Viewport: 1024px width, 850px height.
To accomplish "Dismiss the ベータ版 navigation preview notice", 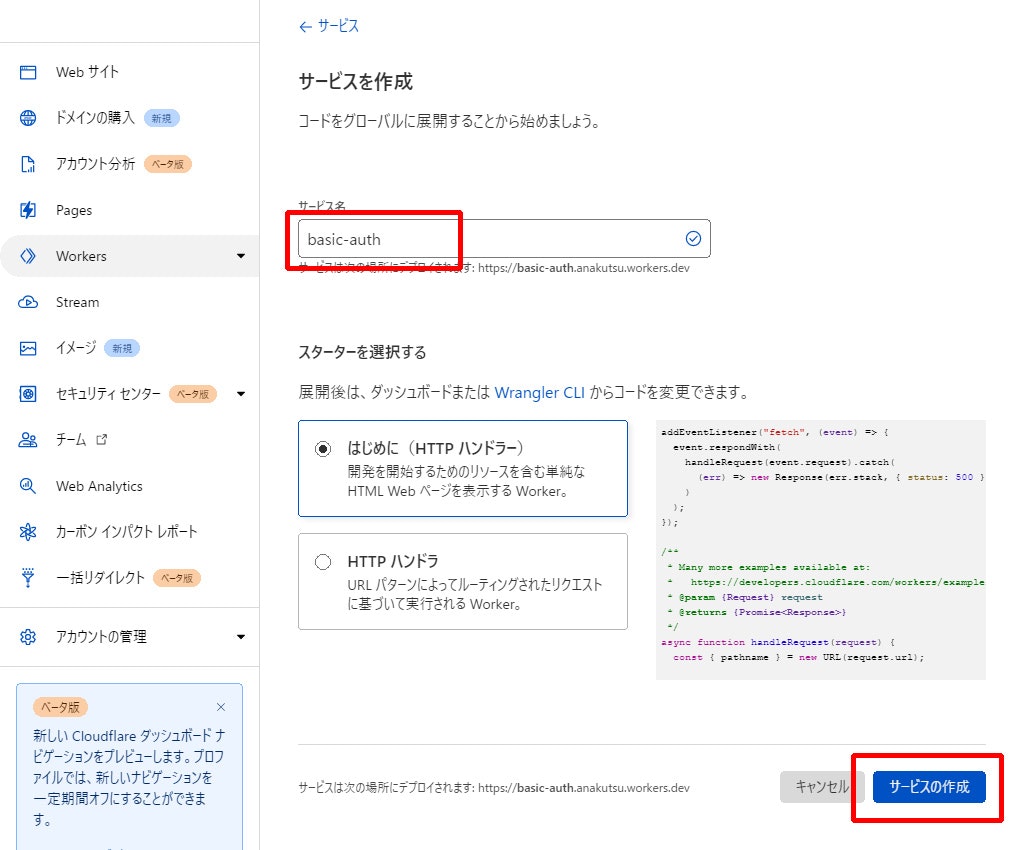I will pos(221,706).
